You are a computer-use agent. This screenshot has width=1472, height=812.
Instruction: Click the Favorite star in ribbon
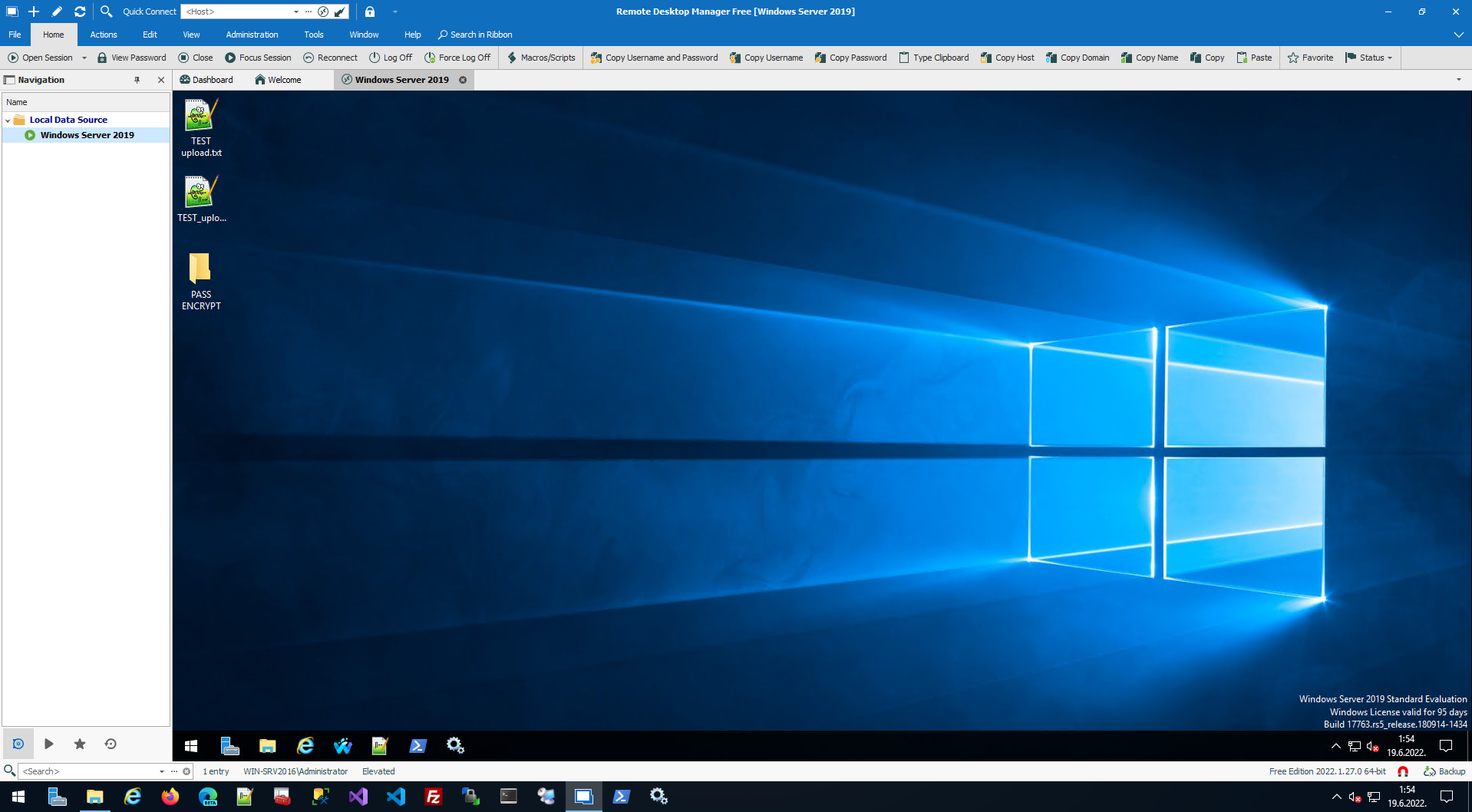1310,58
